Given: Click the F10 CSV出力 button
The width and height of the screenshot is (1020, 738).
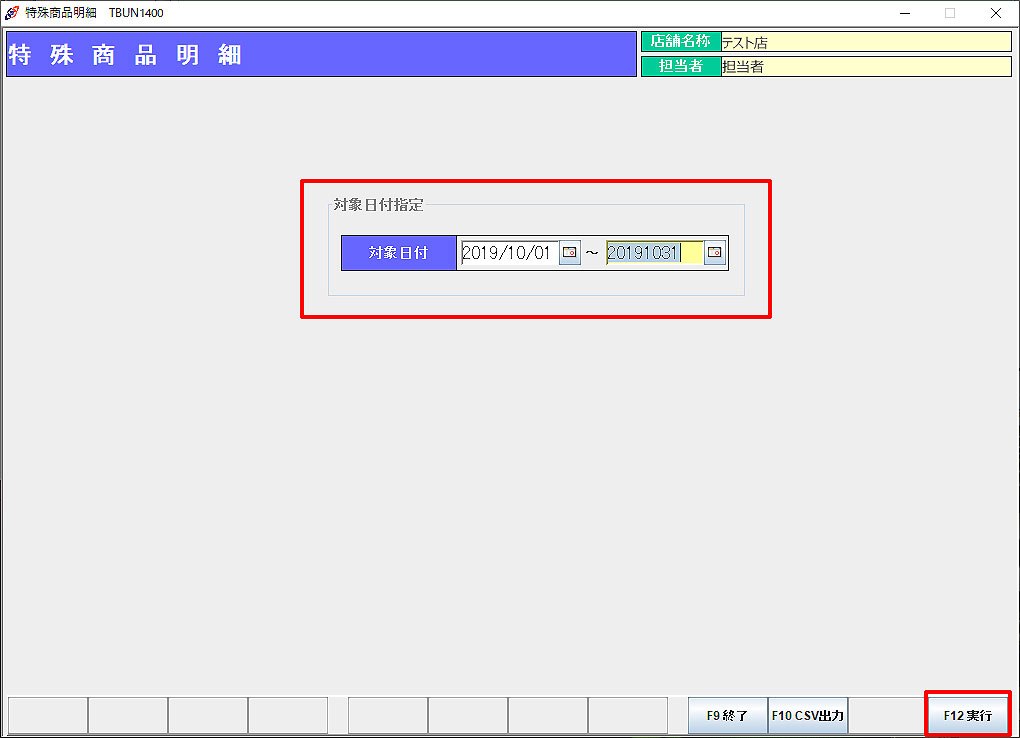Looking at the screenshot, I should pyautogui.click(x=807, y=715).
